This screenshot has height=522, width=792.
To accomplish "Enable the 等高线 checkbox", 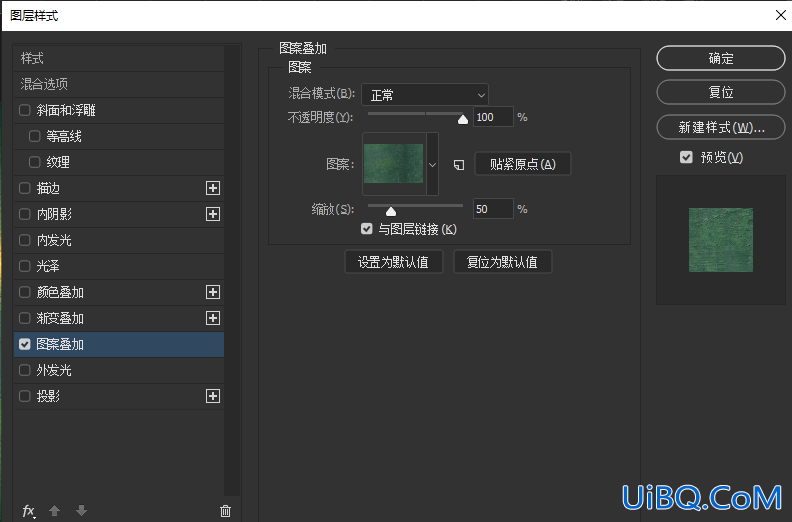I will tap(34, 136).
